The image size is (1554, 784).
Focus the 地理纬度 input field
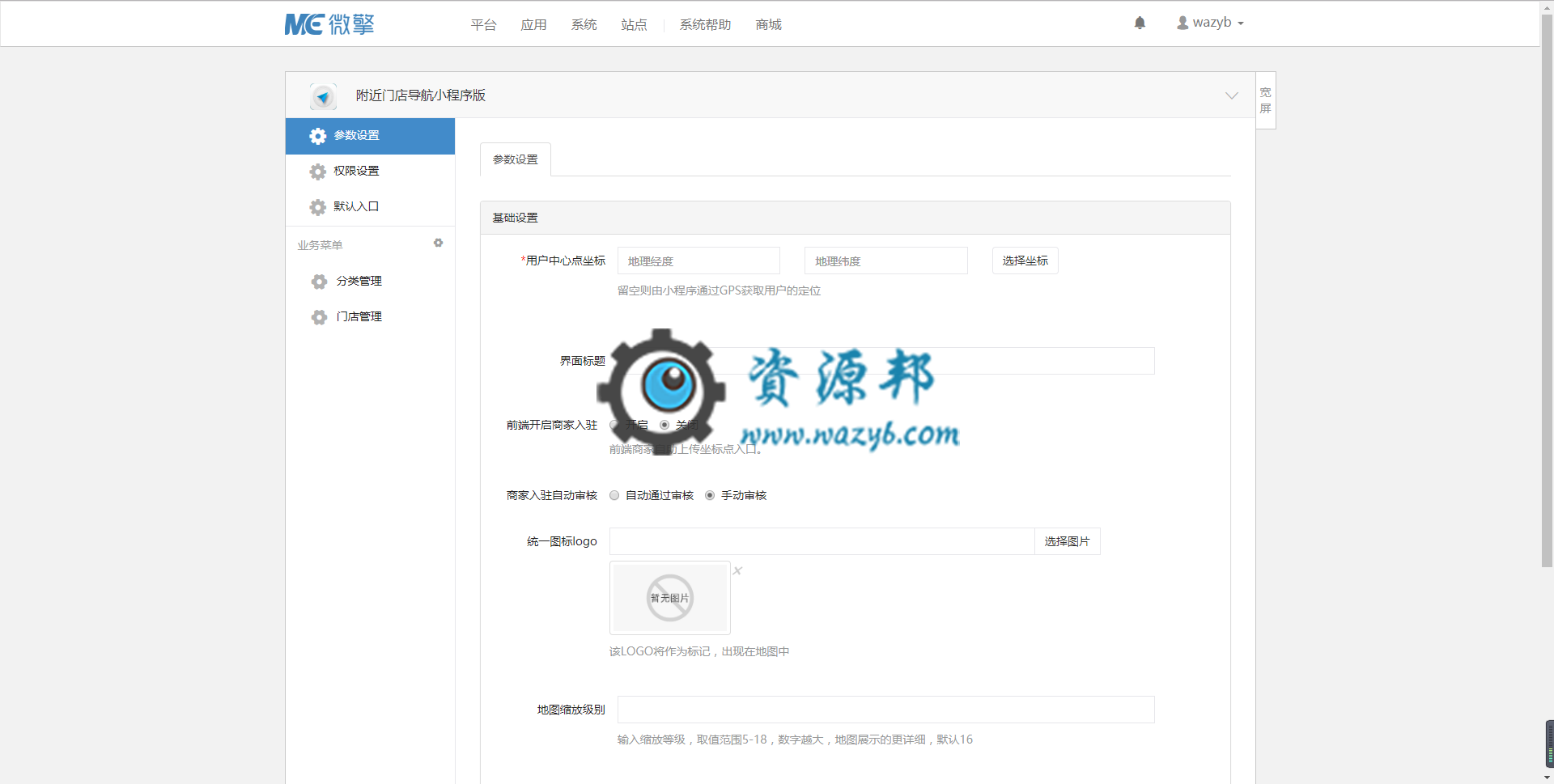(x=886, y=261)
